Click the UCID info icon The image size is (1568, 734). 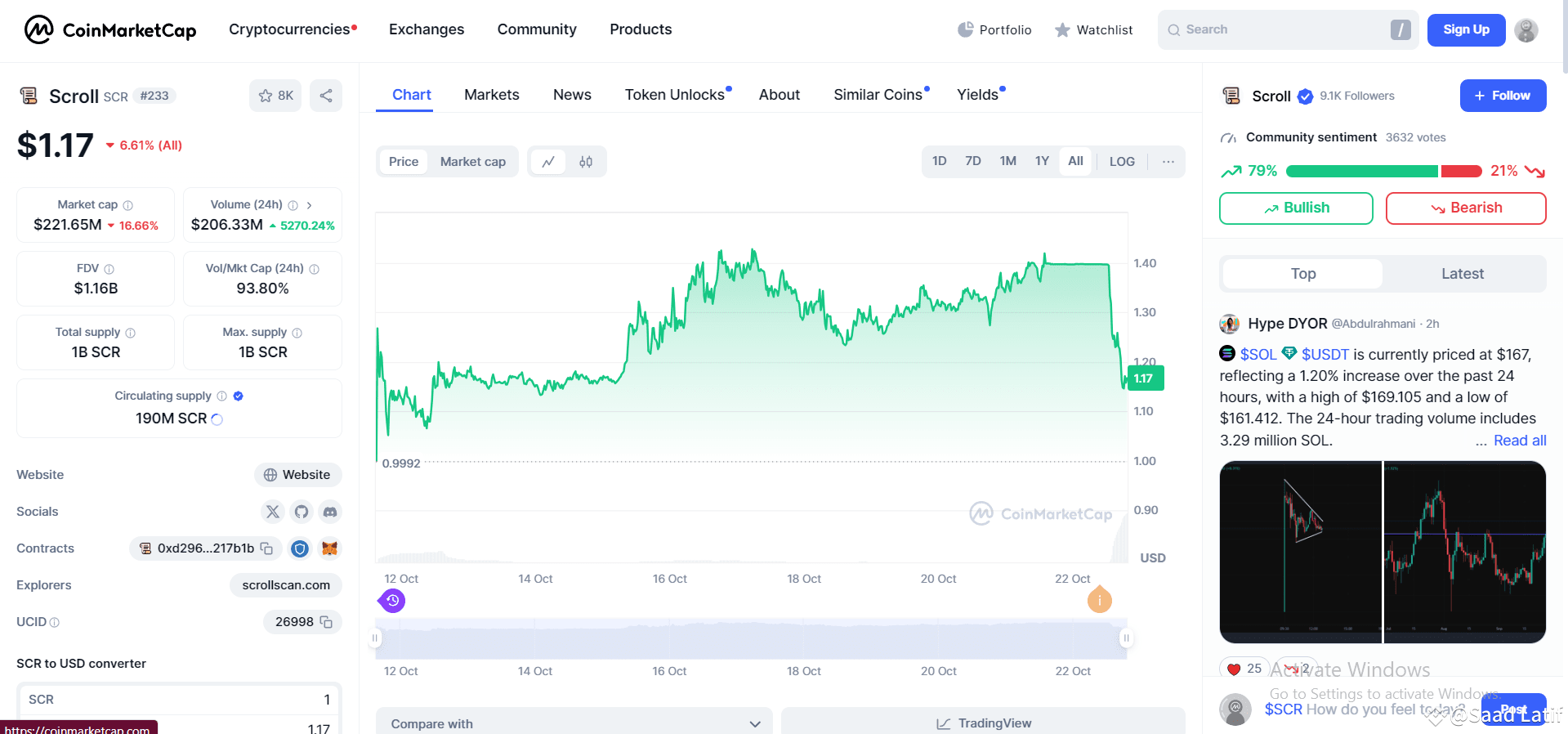[x=55, y=623]
